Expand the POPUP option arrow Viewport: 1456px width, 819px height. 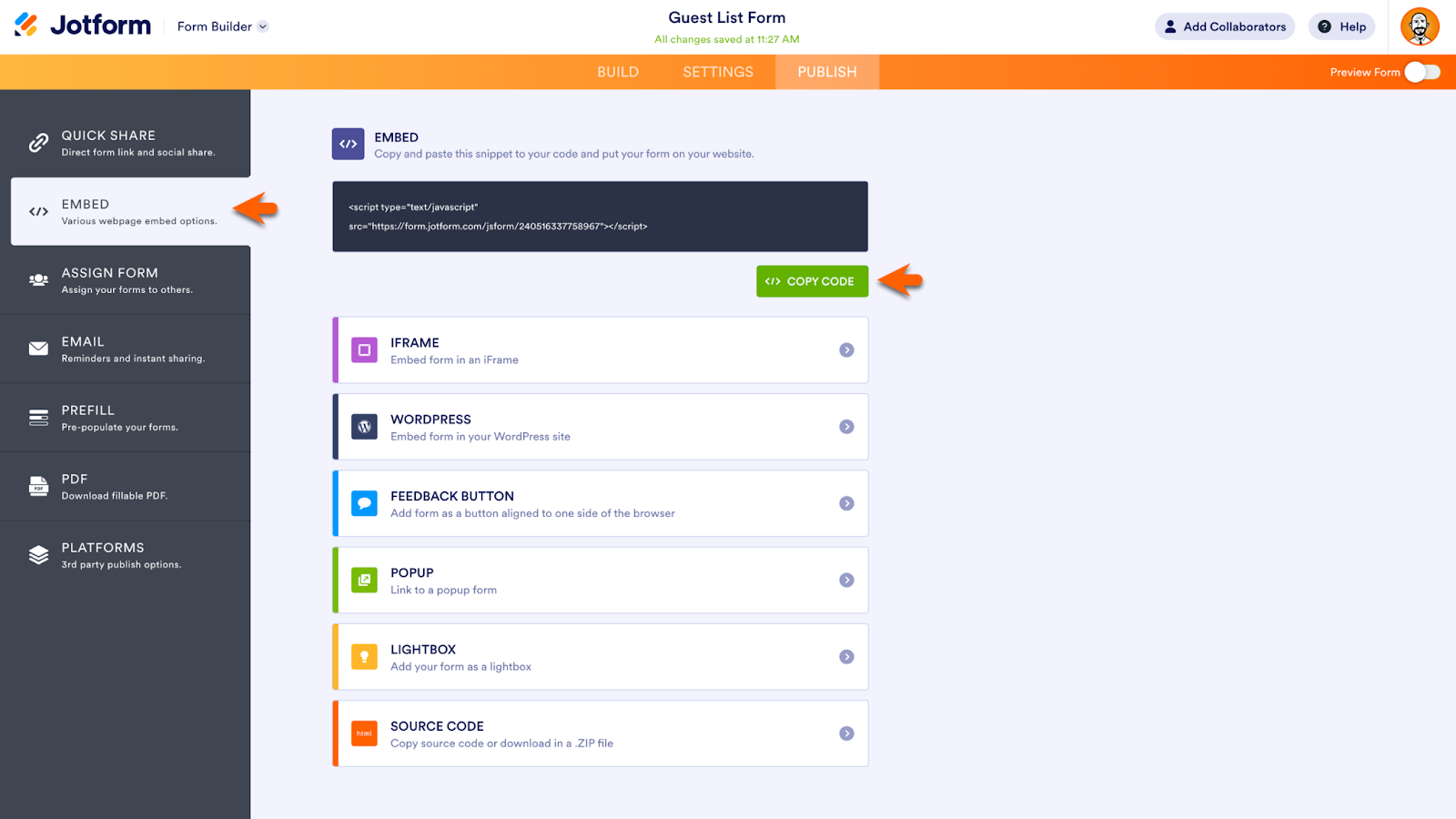(x=846, y=580)
